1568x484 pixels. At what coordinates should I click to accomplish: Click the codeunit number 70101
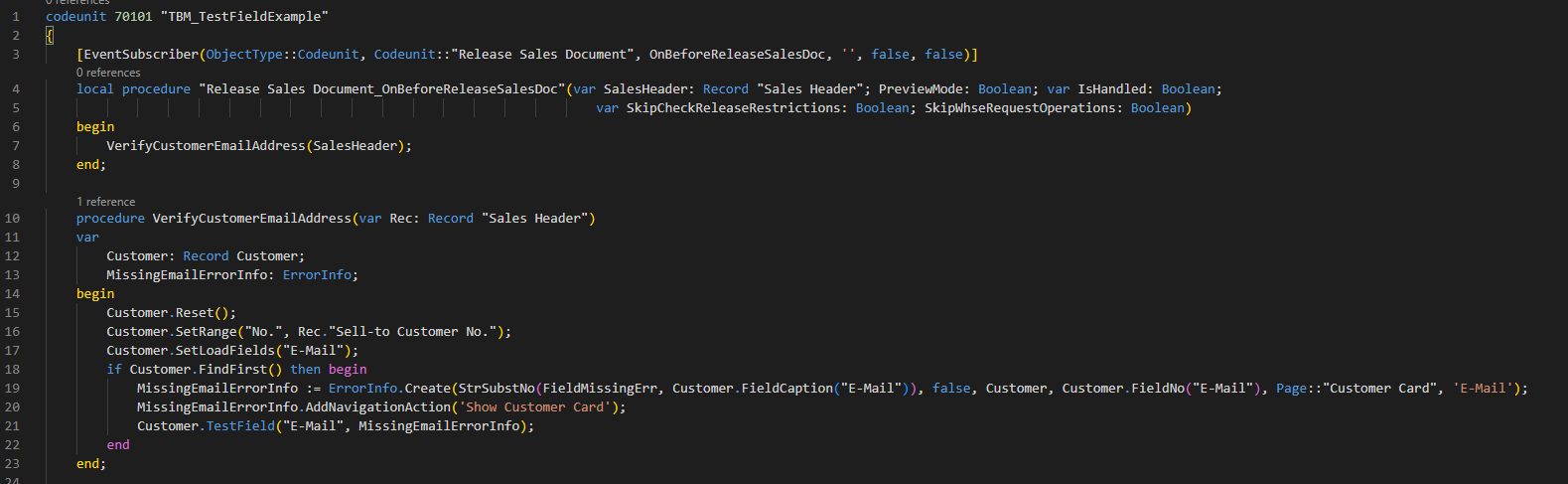133,17
